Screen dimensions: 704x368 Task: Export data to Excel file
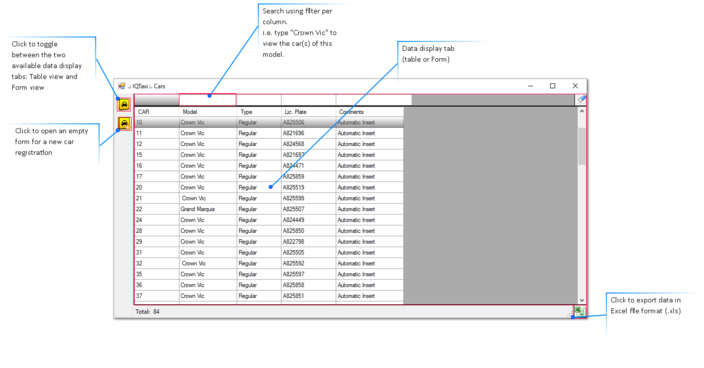[x=579, y=311]
